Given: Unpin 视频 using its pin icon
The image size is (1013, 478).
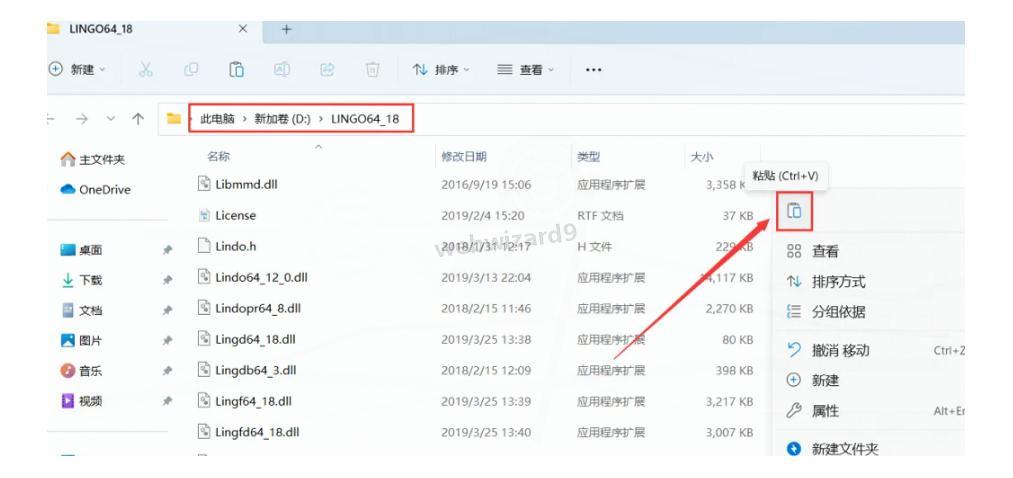Looking at the screenshot, I should tap(167, 401).
